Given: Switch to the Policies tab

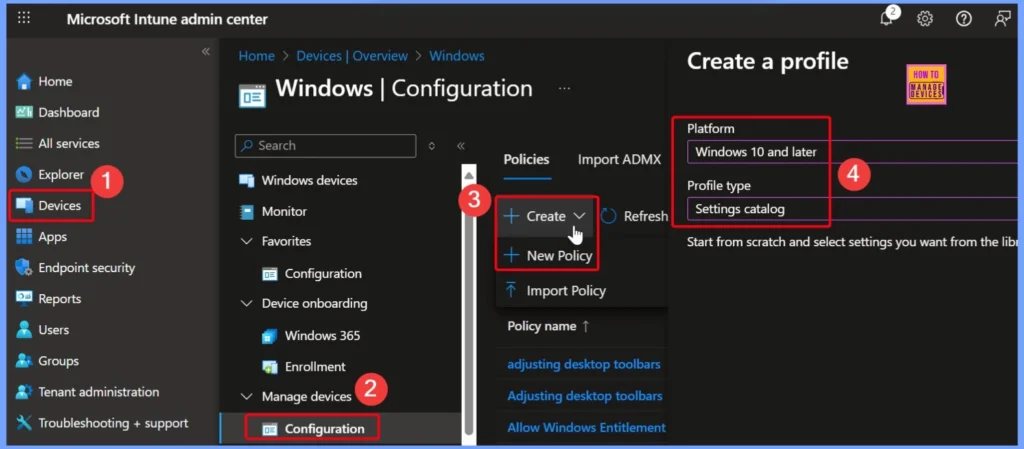Looking at the screenshot, I should pyautogui.click(x=528, y=159).
